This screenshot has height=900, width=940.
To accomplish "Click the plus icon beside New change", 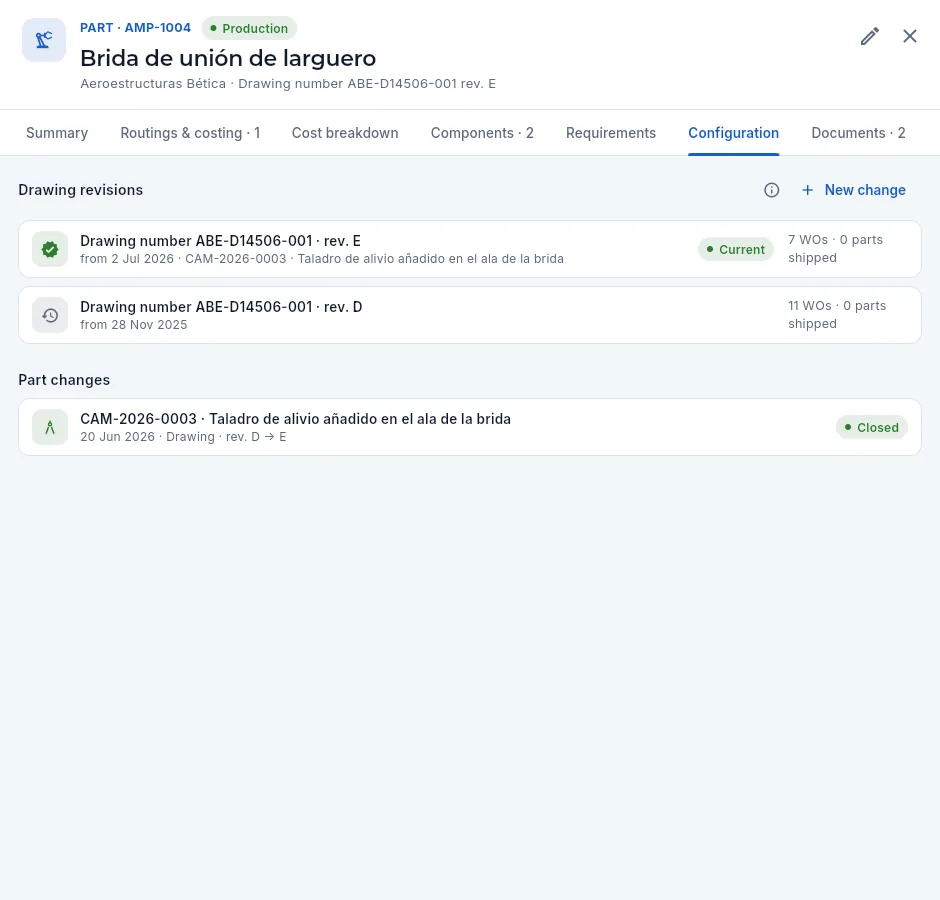I will point(808,190).
